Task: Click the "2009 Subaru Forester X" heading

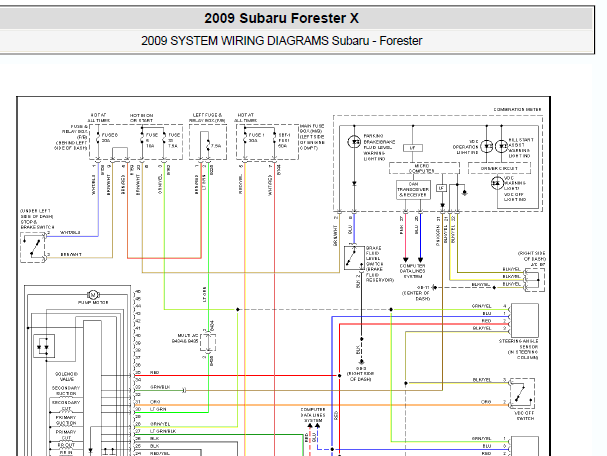Action: tap(281, 18)
